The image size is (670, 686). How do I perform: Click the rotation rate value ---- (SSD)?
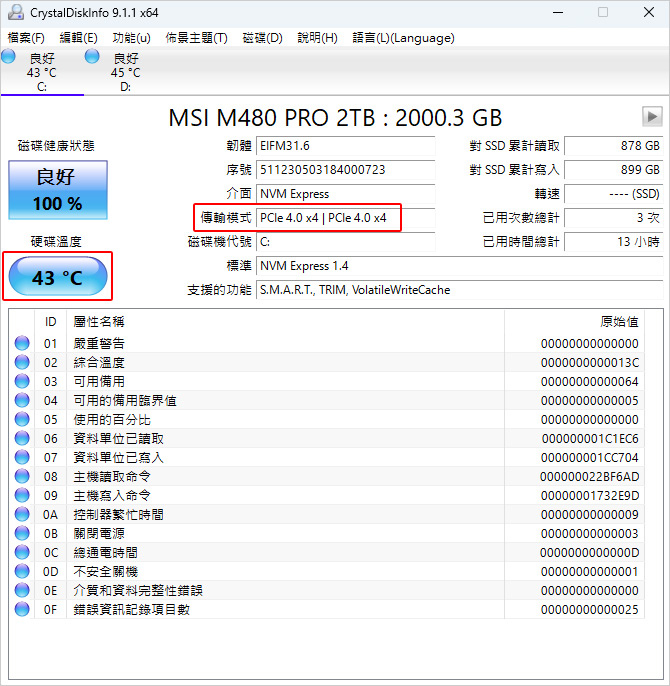pyautogui.click(x=614, y=194)
